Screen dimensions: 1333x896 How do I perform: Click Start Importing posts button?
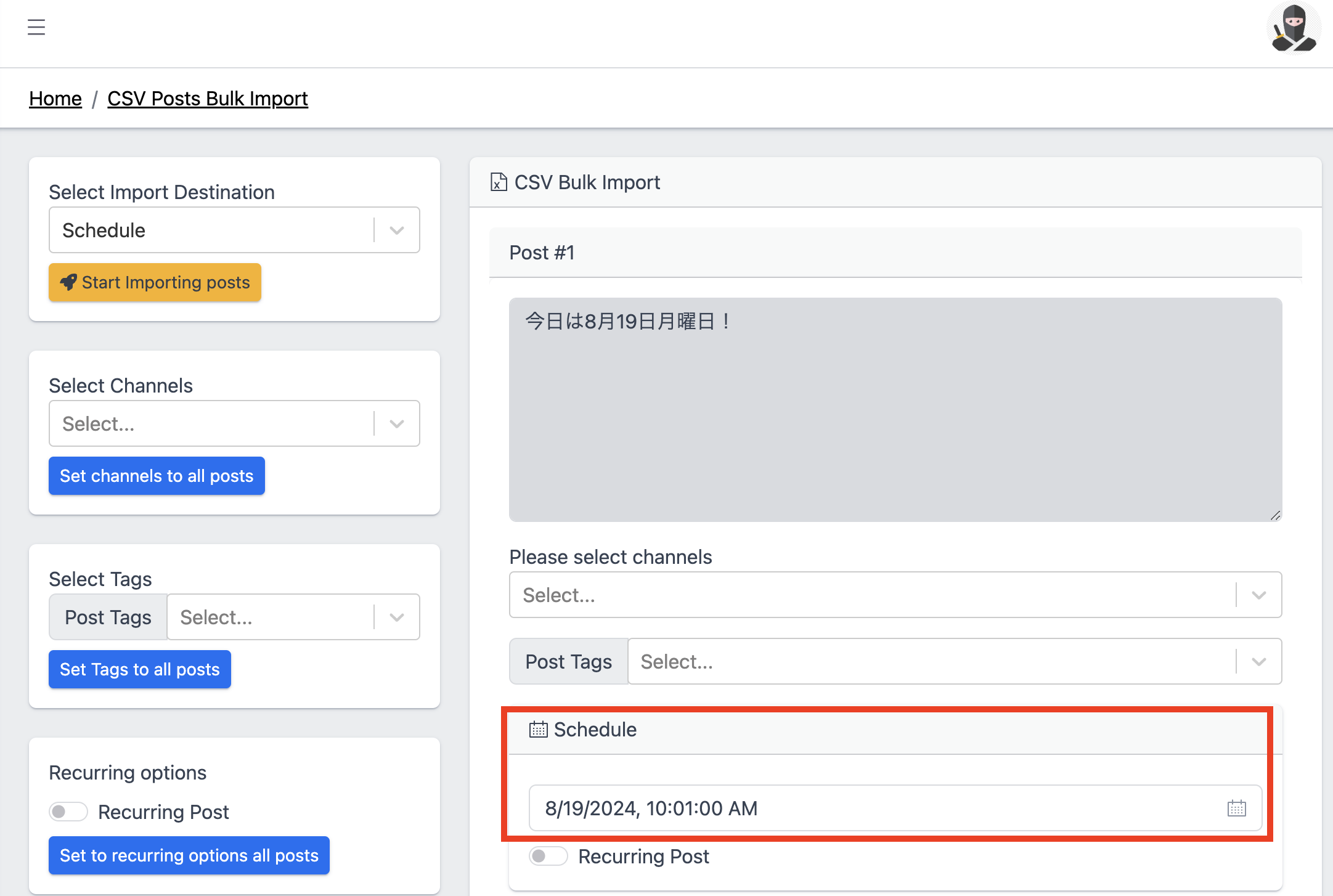coord(155,282)
